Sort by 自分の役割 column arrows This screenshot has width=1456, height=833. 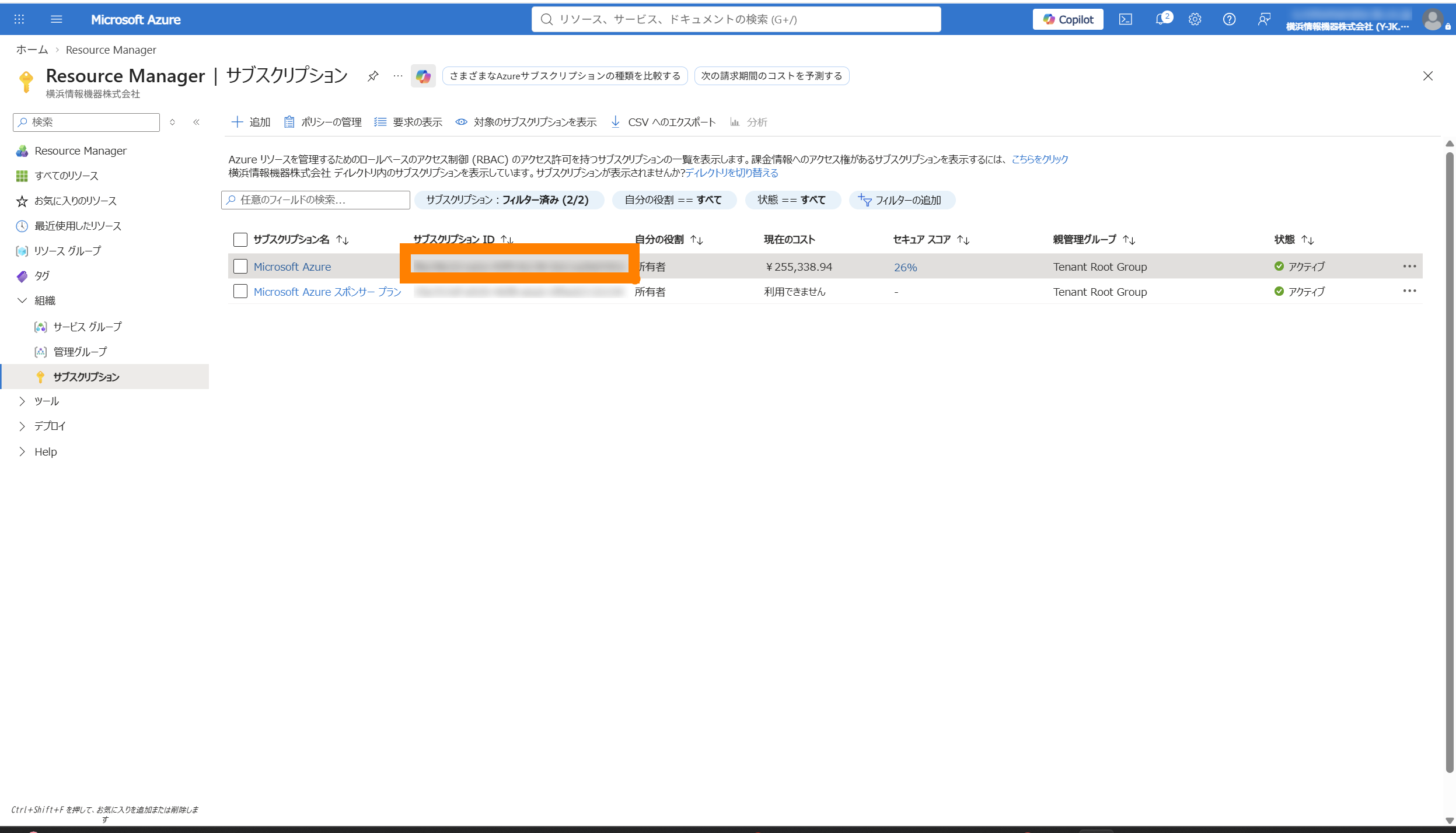[x=697, y=240]
